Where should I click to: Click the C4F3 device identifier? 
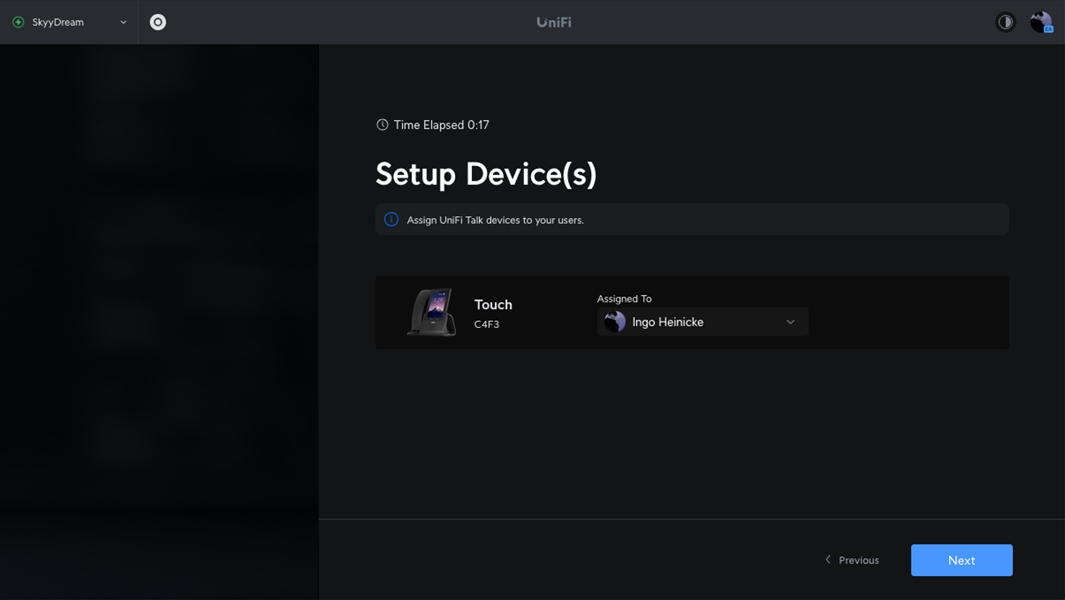(x=487, y=325)
